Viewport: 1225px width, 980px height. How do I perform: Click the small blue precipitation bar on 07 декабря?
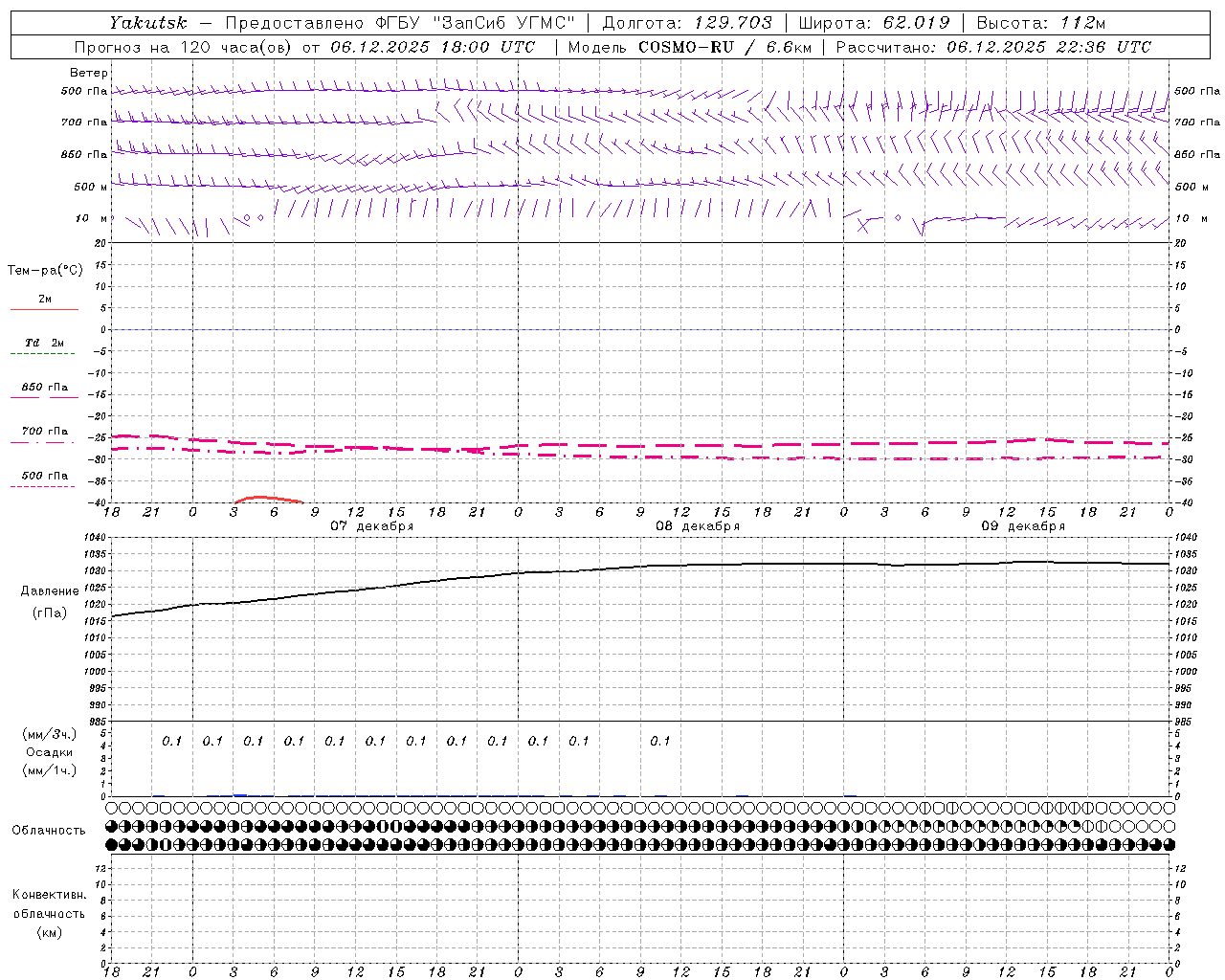[240, 794]
